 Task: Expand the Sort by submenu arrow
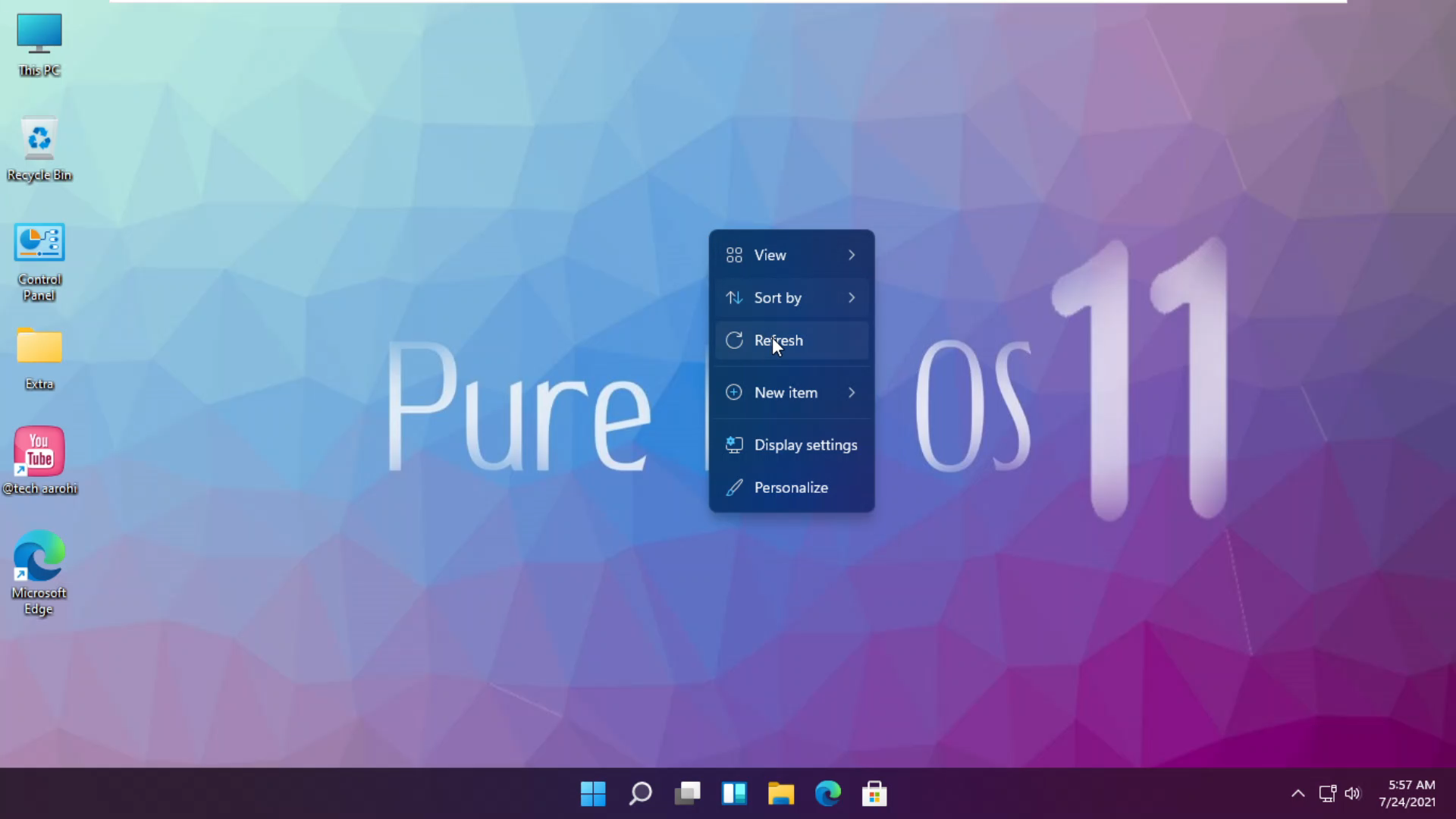coord(852,298)
